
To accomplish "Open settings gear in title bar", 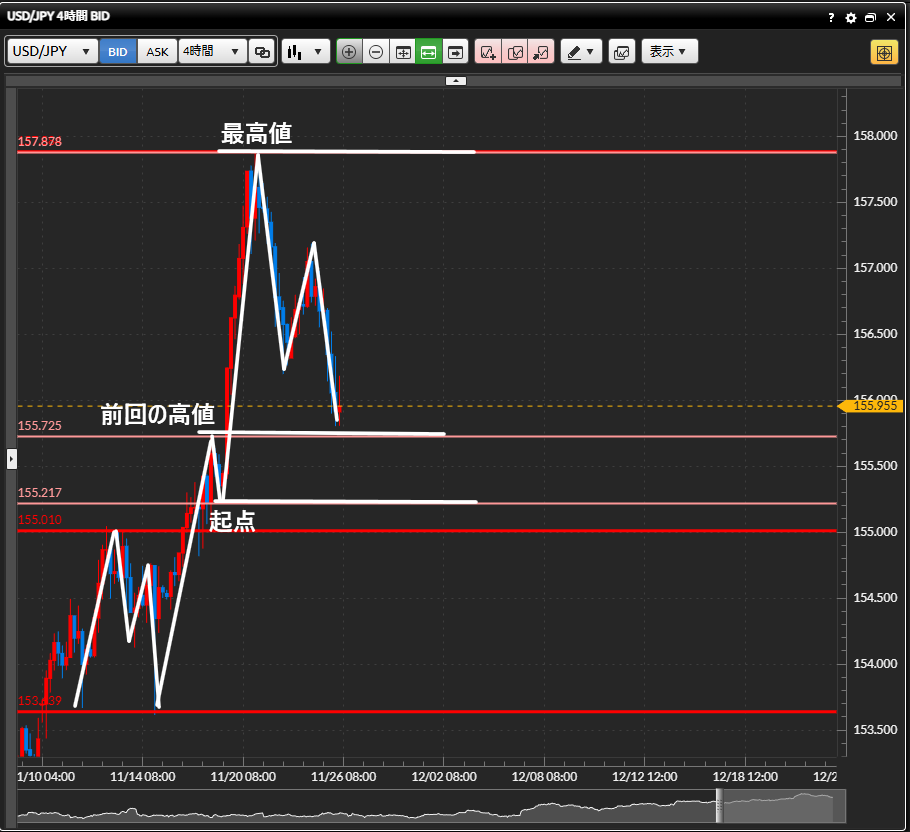I will (850, 17).
